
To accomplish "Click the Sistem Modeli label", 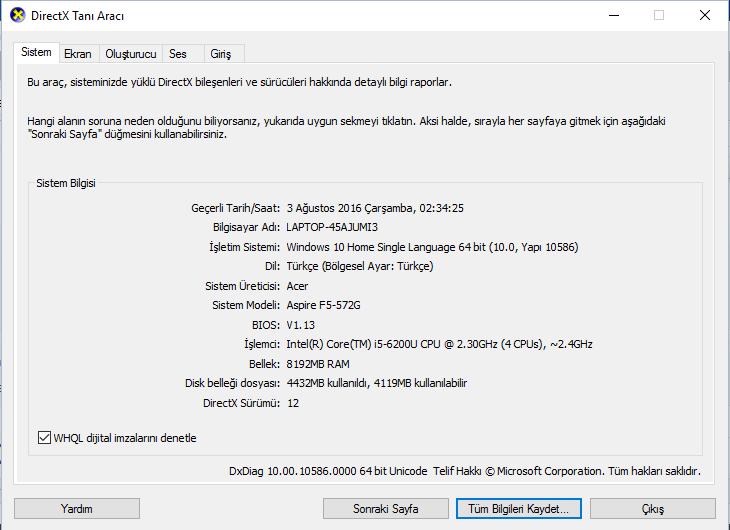I will pyautogui.click(x=246, y=306).
